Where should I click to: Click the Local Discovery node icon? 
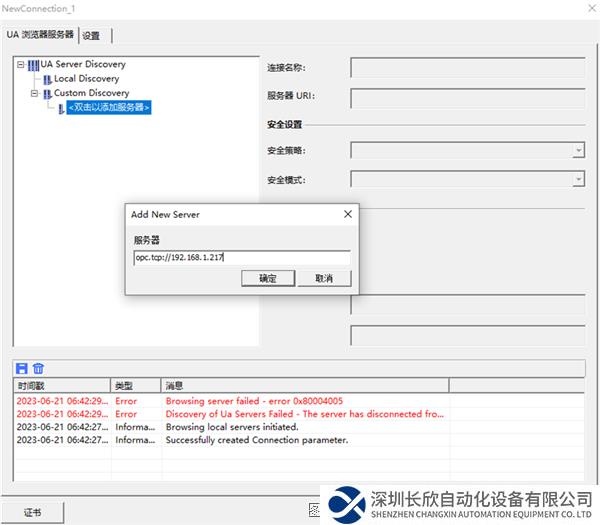(x=47, y=79)
